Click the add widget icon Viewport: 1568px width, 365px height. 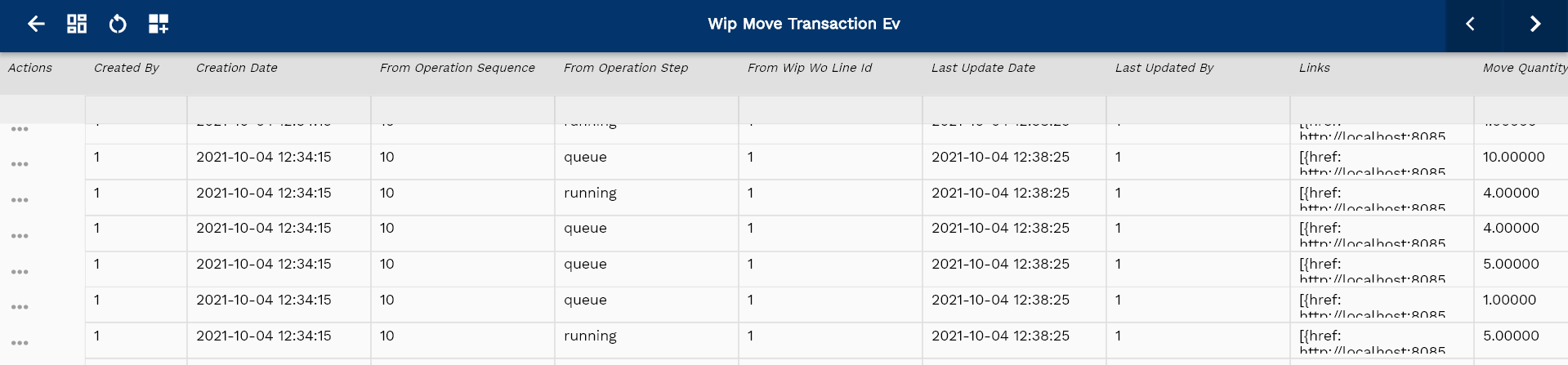[159, 24]
